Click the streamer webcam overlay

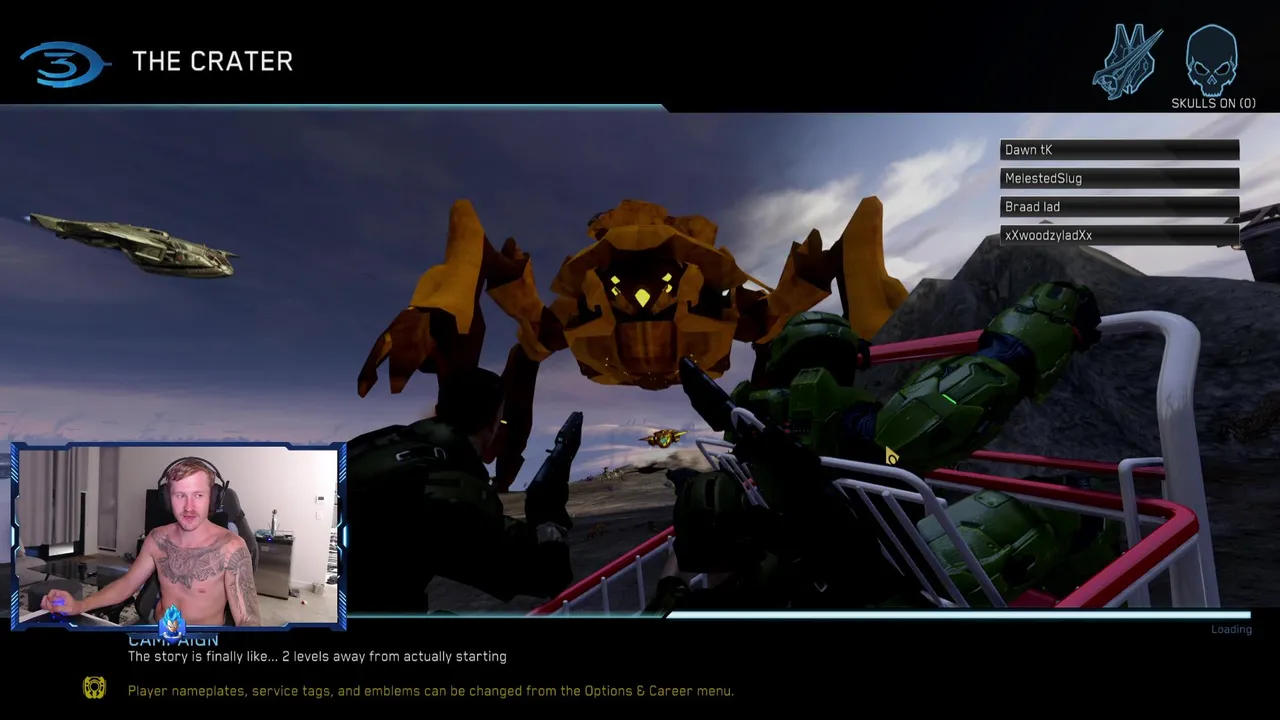(x=178, y=537)
